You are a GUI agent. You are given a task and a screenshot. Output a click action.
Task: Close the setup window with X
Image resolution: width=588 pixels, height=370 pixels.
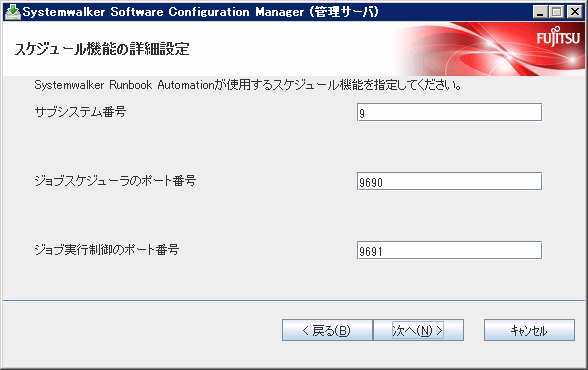[x=574, y=12]
